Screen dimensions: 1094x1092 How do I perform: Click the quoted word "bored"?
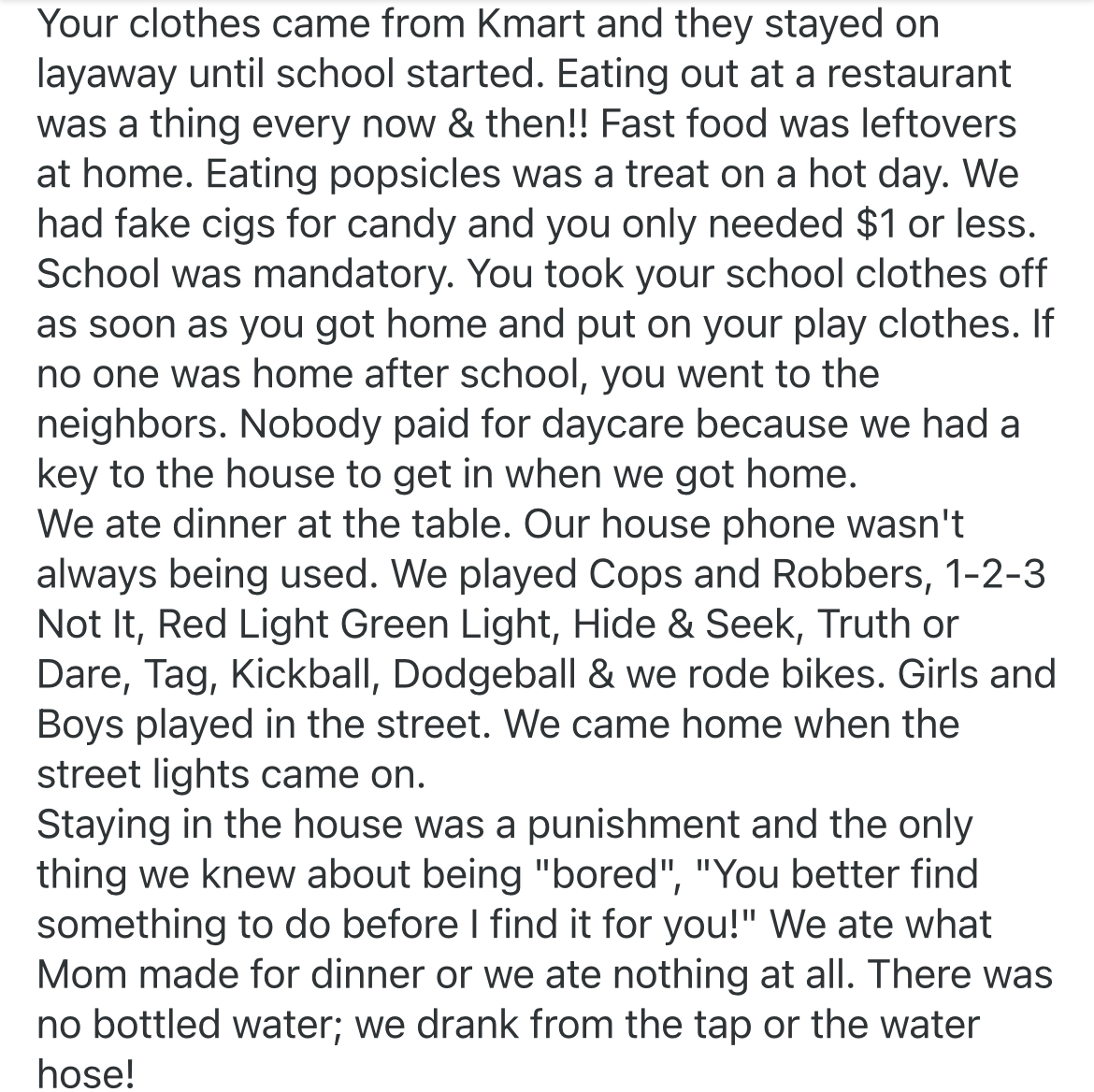(606, 874)
